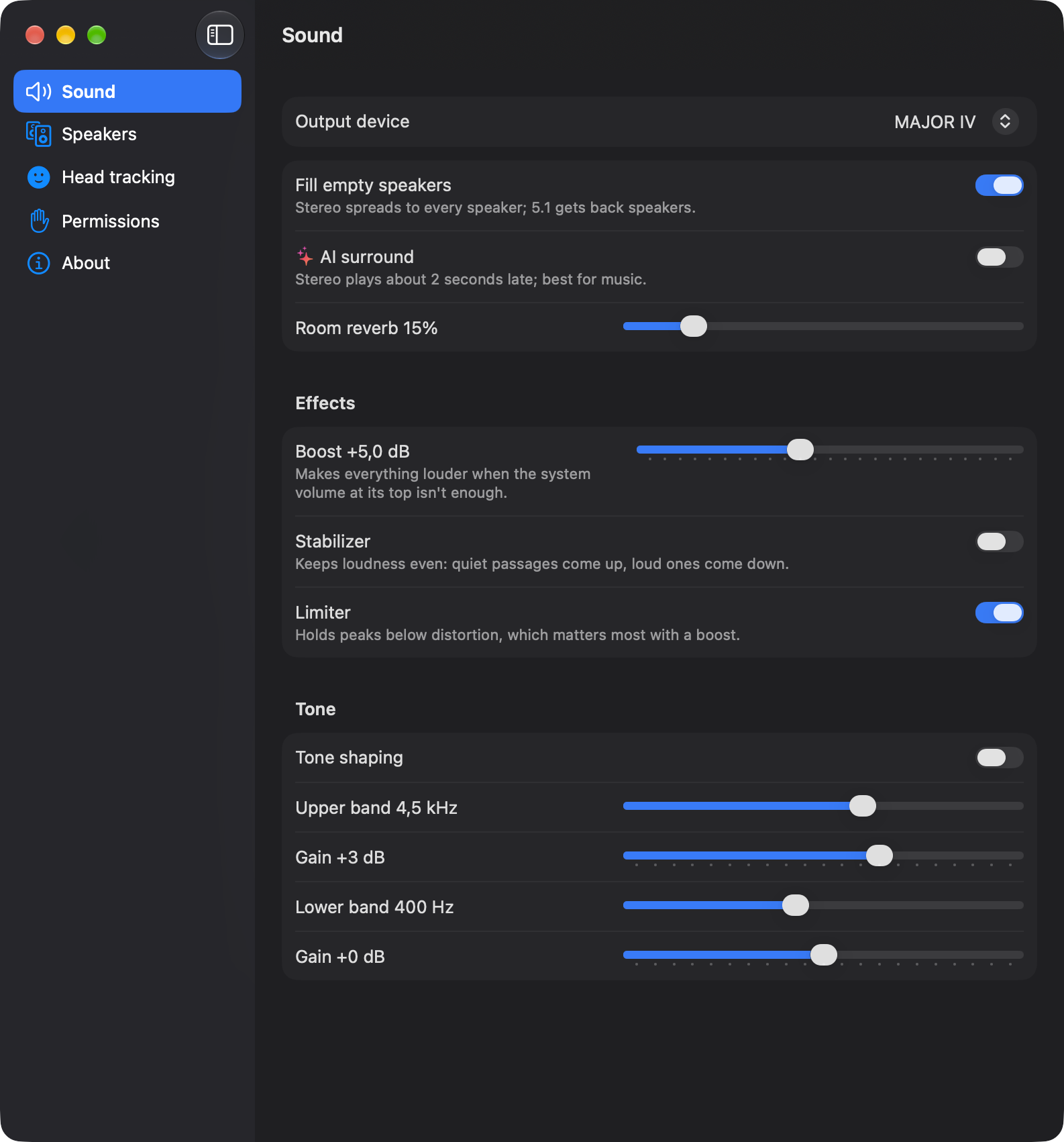
Task: Enable the Tone shaping switch
Action: (x=999, y=758)
